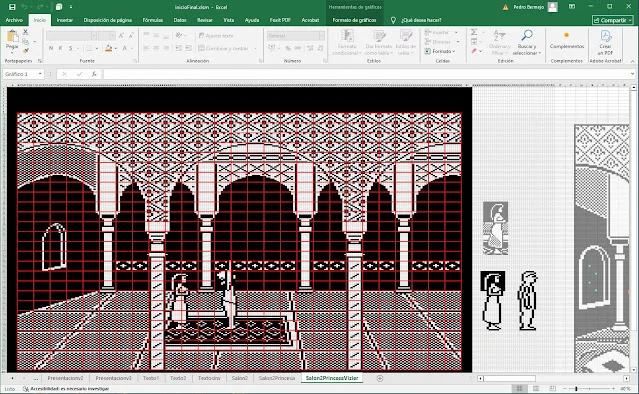639x394 pixels.
Task: Click the fx insert function icon
Action: [94, 74]
